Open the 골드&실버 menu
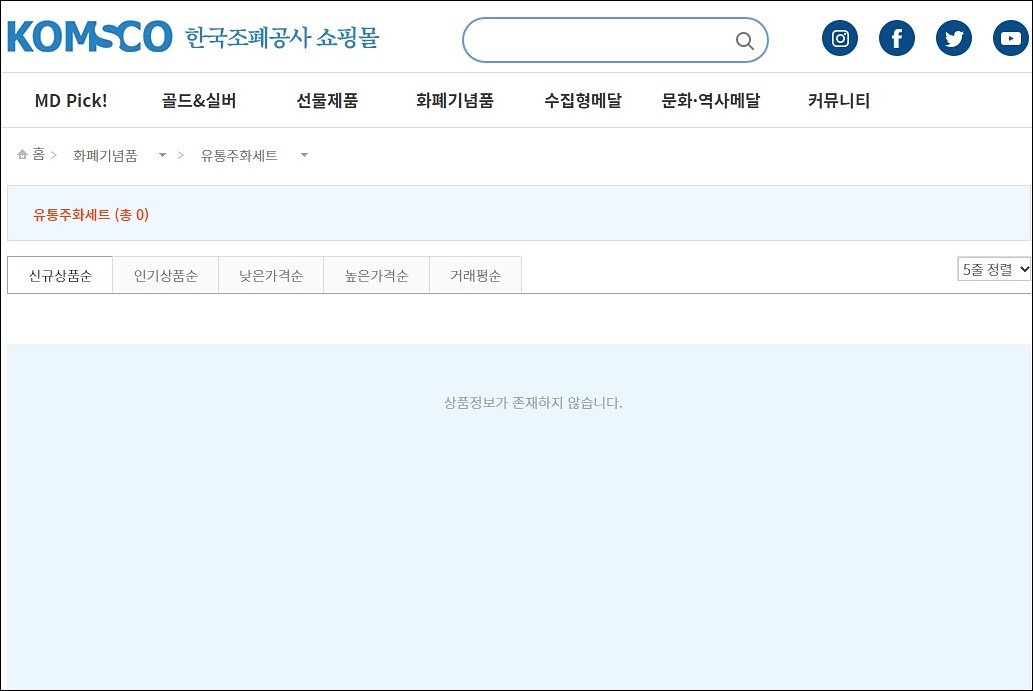Viewport: 1033px width, 691px height. click(199, 101)
